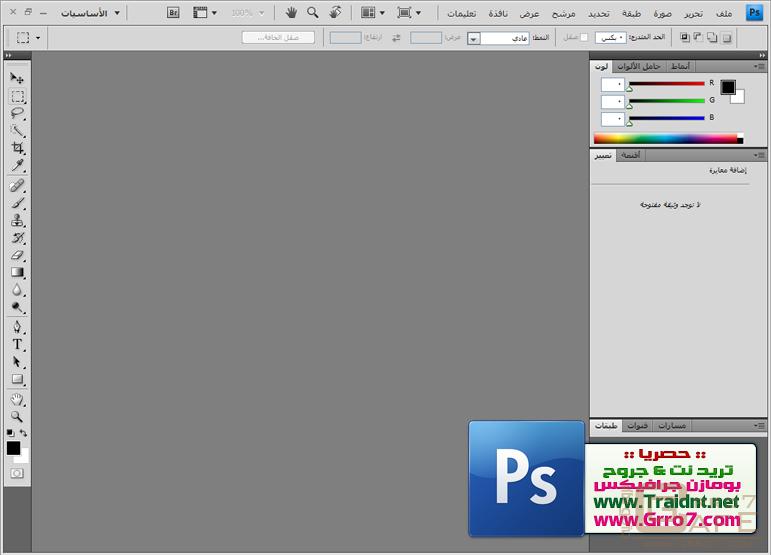Image resolution: width=771 pixels, height=555 pixels.
Task: Select the Pen tool
Action: (x=17, y=327)
